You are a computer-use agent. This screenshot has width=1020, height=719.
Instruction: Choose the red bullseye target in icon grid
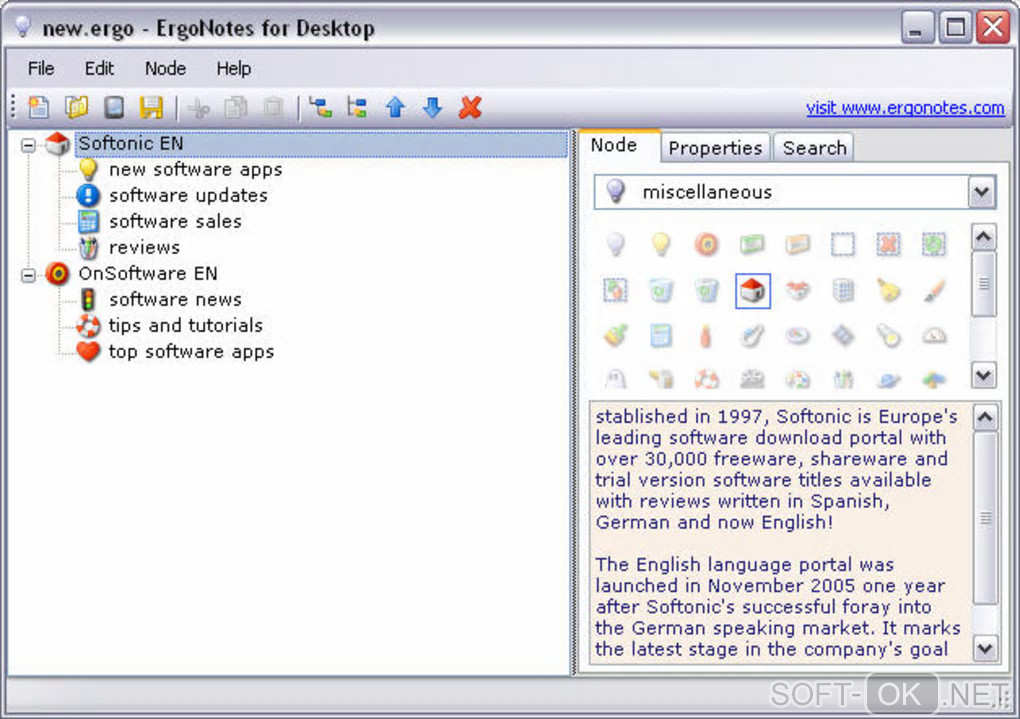pos(706,245)
